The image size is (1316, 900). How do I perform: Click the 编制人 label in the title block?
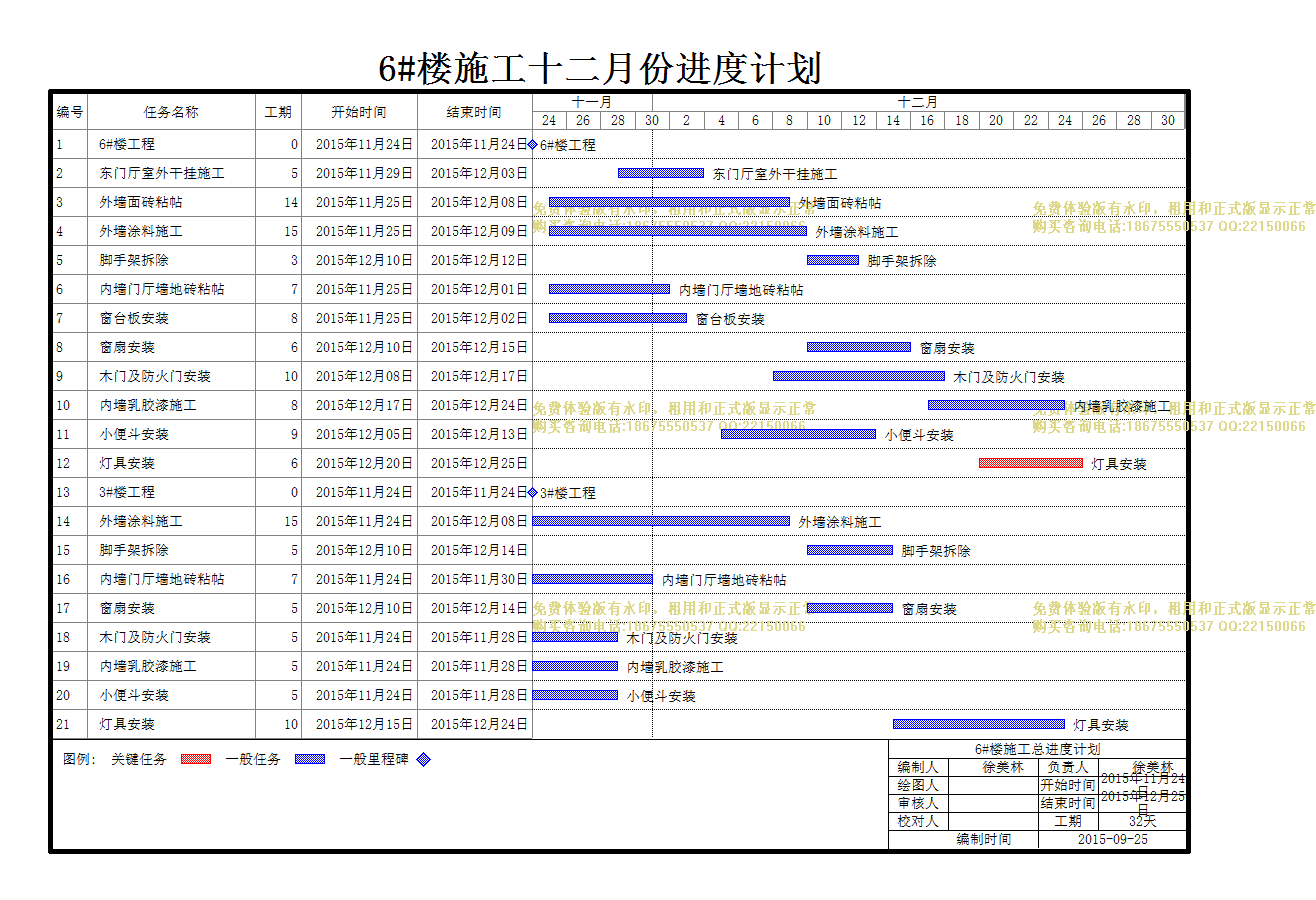pos(918,767)
